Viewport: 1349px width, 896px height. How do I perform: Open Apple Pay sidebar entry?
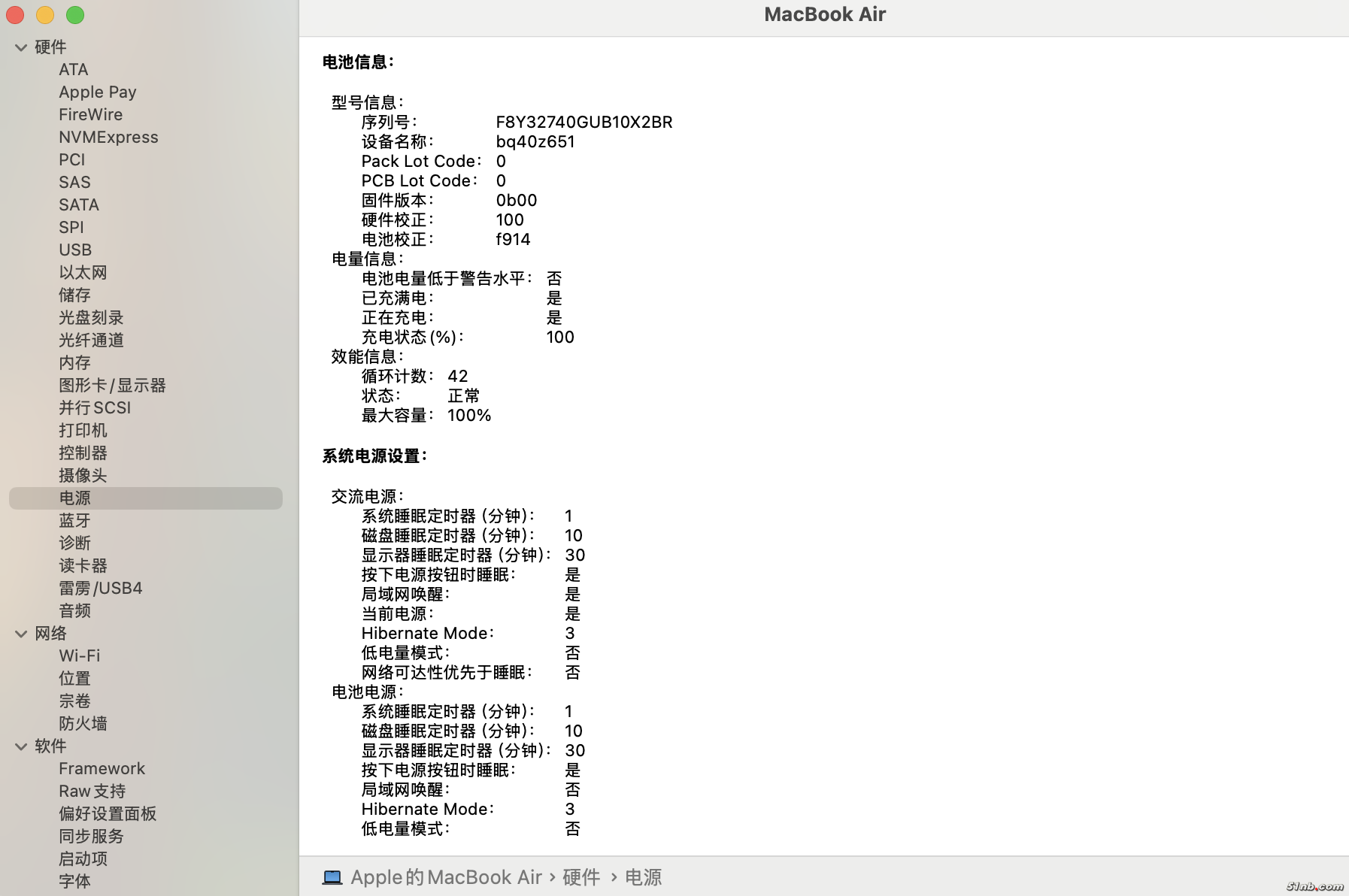(x=98, y=92)
